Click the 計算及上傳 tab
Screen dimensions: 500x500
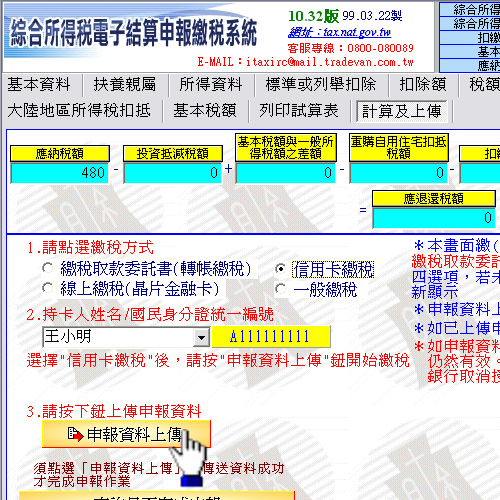401,111
